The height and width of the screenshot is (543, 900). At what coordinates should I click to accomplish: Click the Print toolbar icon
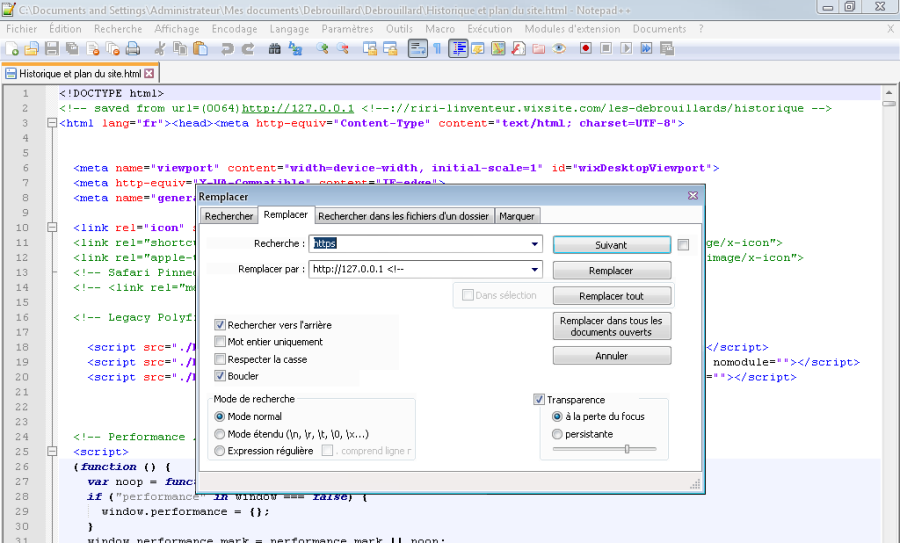[x=133, y=49]
